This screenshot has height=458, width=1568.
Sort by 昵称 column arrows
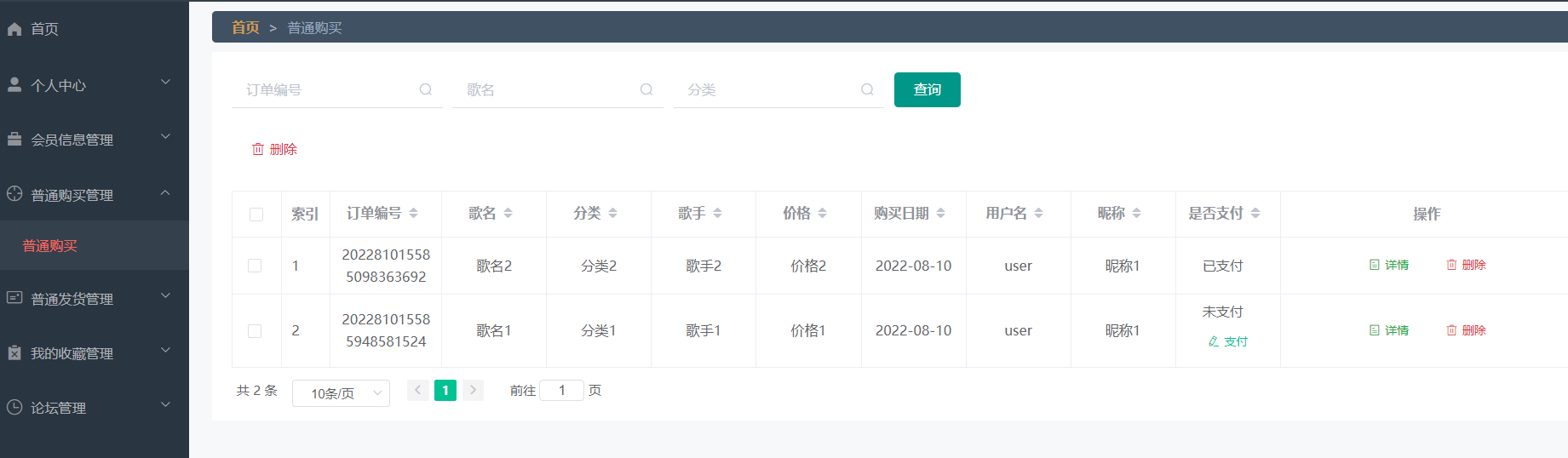click(x=1136, y=213)
